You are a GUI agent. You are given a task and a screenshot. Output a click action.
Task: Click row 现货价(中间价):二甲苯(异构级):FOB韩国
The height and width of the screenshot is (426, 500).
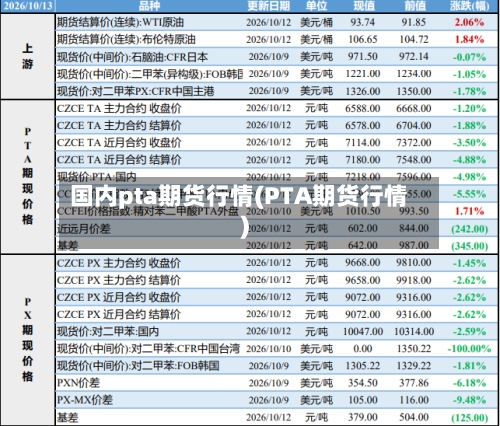pyautogui.click(x=277, y=74)
